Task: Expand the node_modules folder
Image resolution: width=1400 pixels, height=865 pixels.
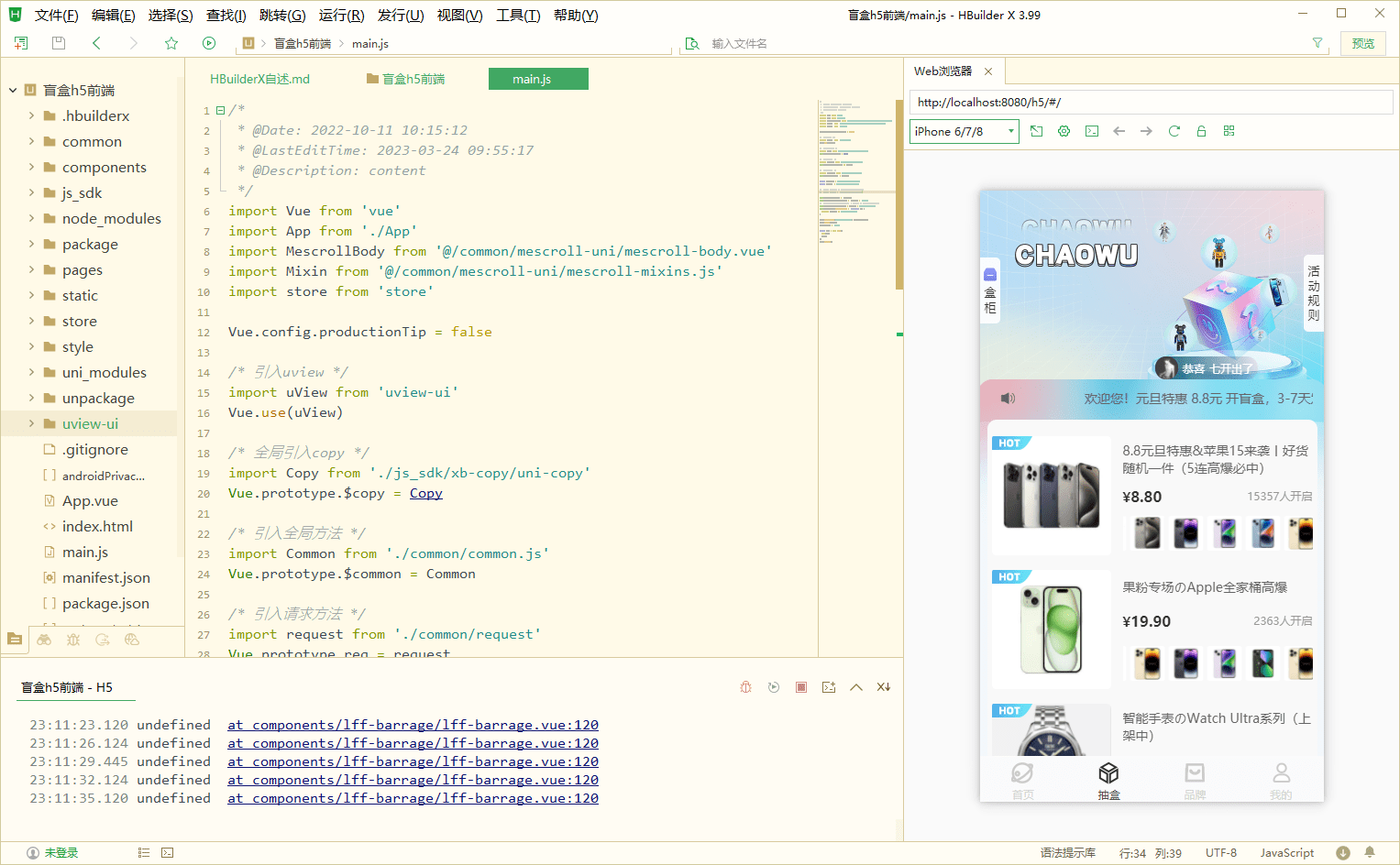Action: click(x=32, y=218)
